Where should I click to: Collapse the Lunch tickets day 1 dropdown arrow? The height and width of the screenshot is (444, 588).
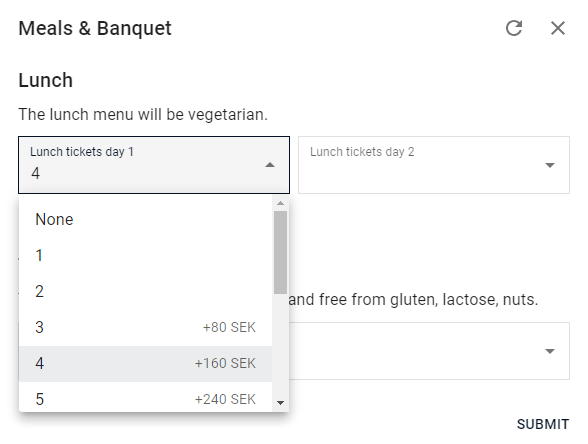point(270,165)
